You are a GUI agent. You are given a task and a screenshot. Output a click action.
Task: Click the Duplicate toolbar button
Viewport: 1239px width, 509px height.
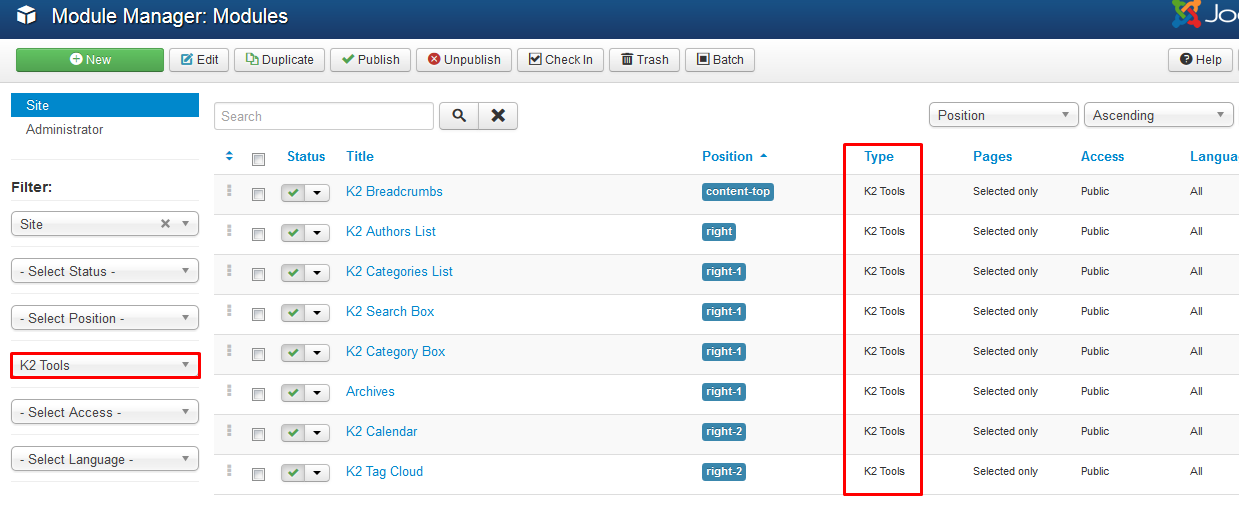280,60
